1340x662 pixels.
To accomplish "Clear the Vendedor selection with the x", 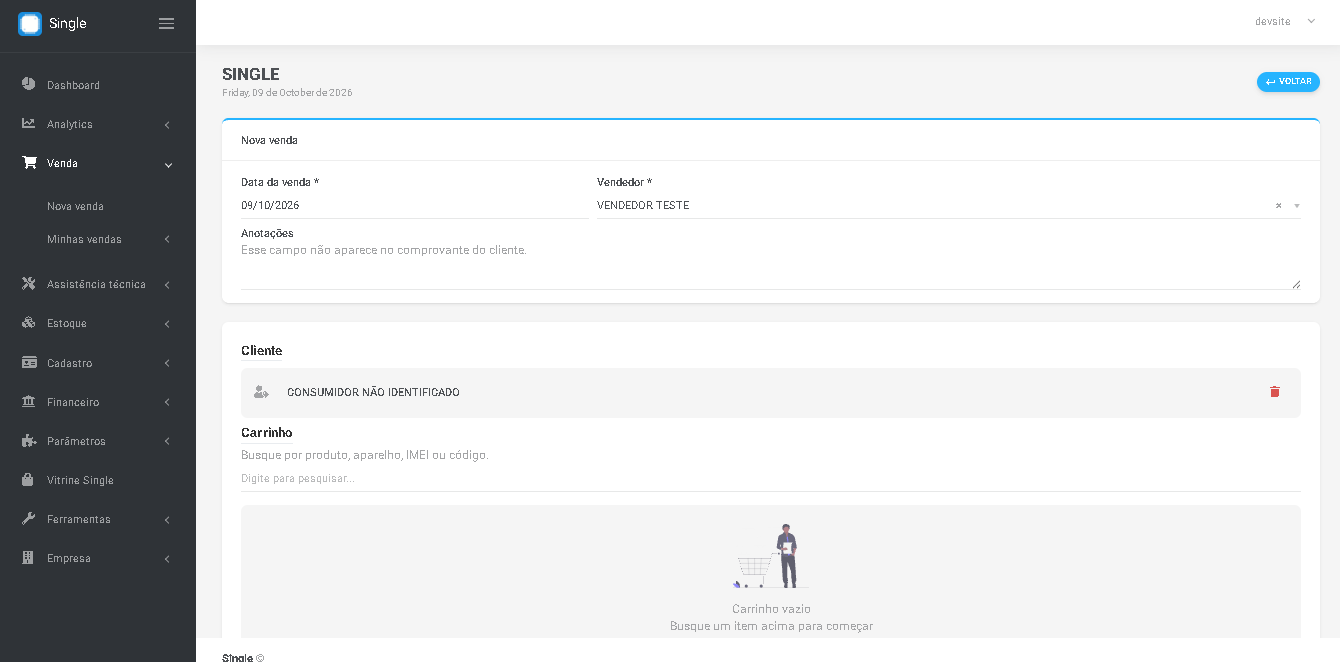I will pyautogui.click(x=1278, y=206).
